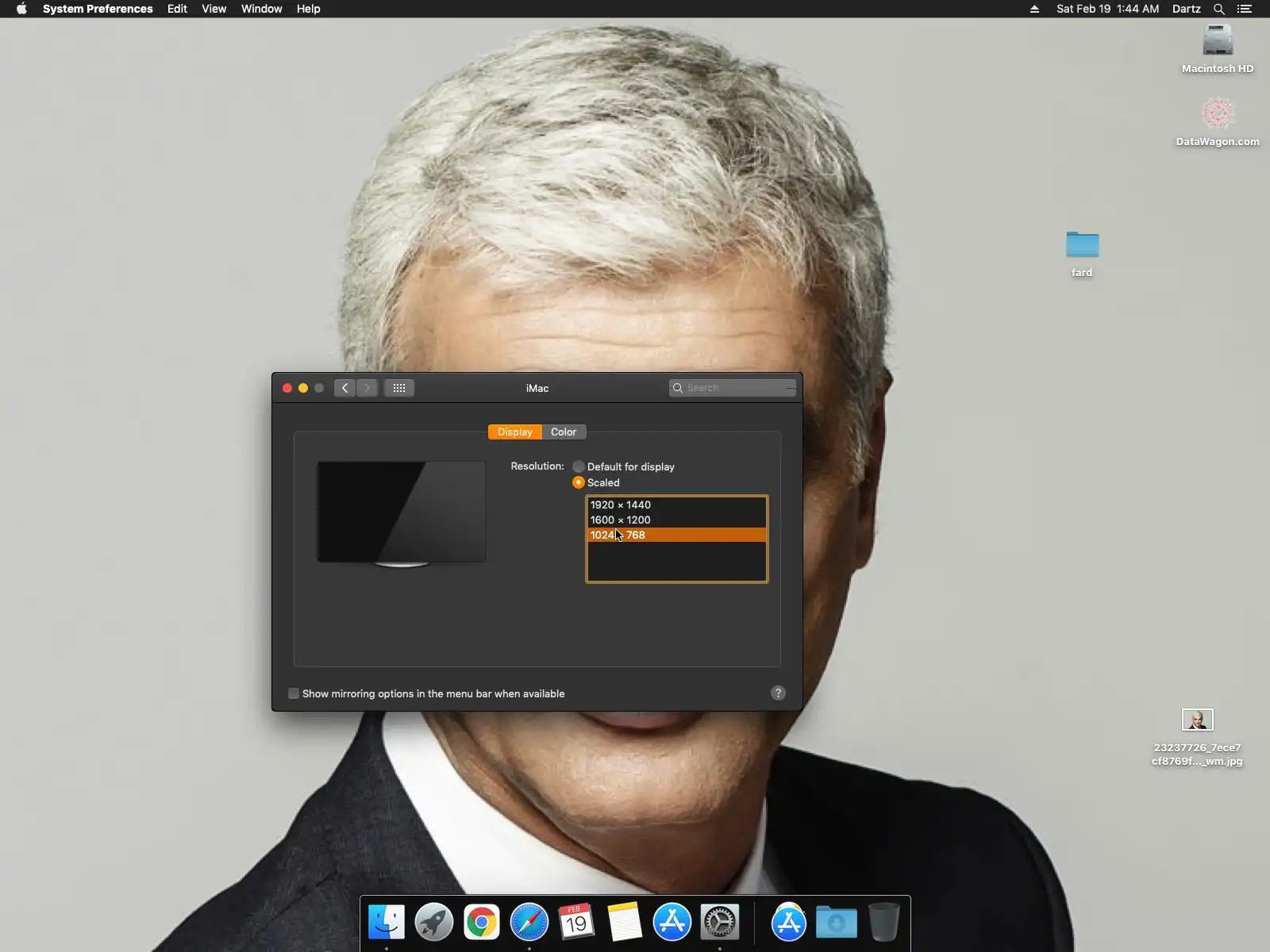Click the display preview image
This screenshot has width=1270, height=952.
point(402,514)
